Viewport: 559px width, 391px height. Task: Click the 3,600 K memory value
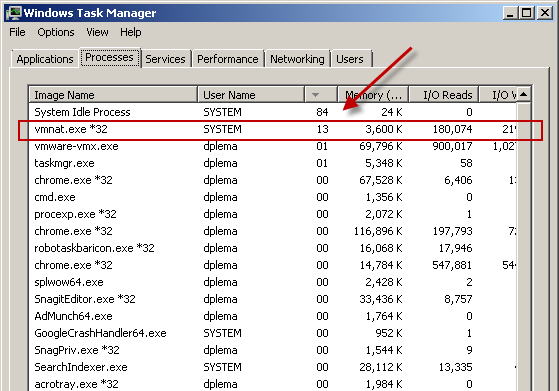pos(384,129)
